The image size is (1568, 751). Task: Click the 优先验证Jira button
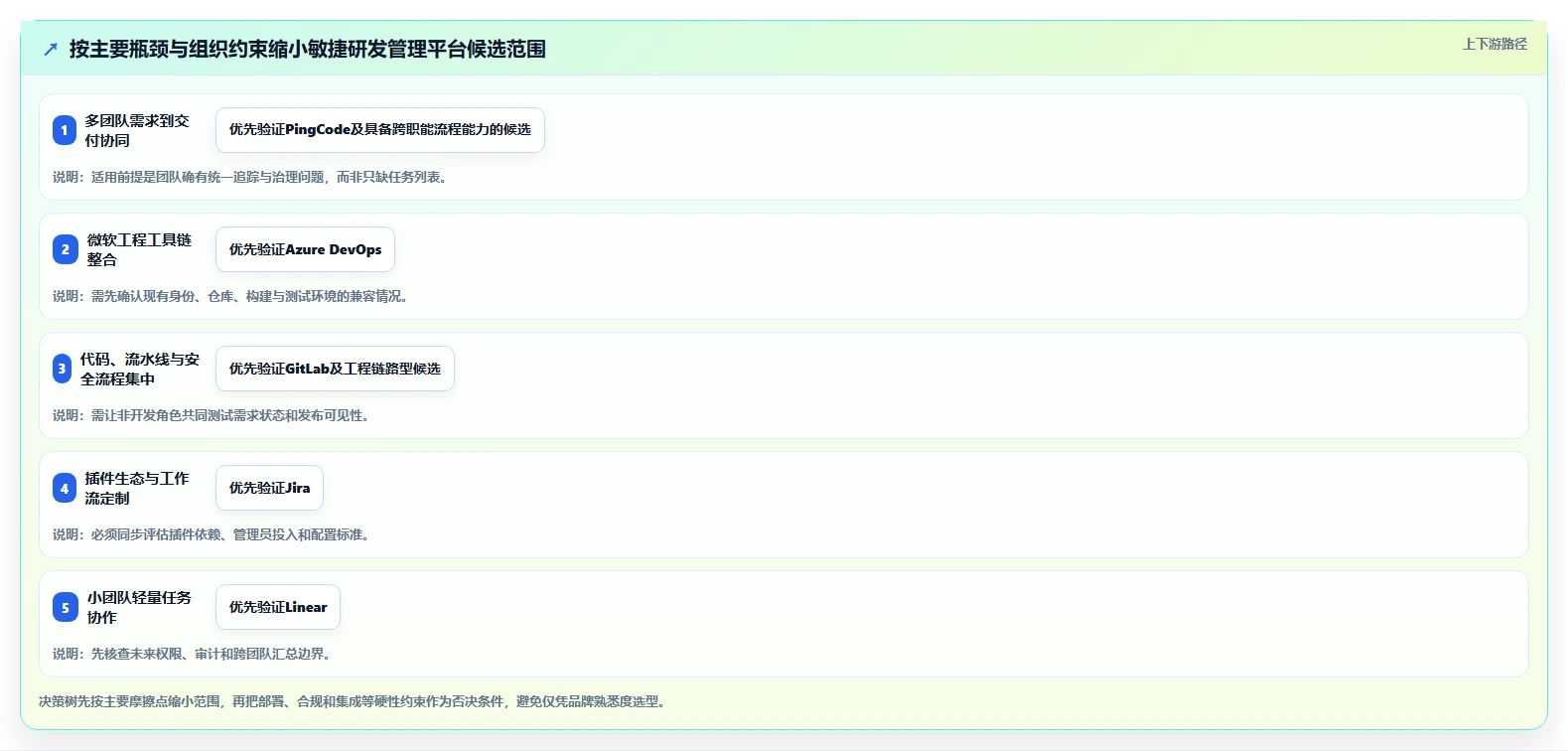[x=270, y=488]
